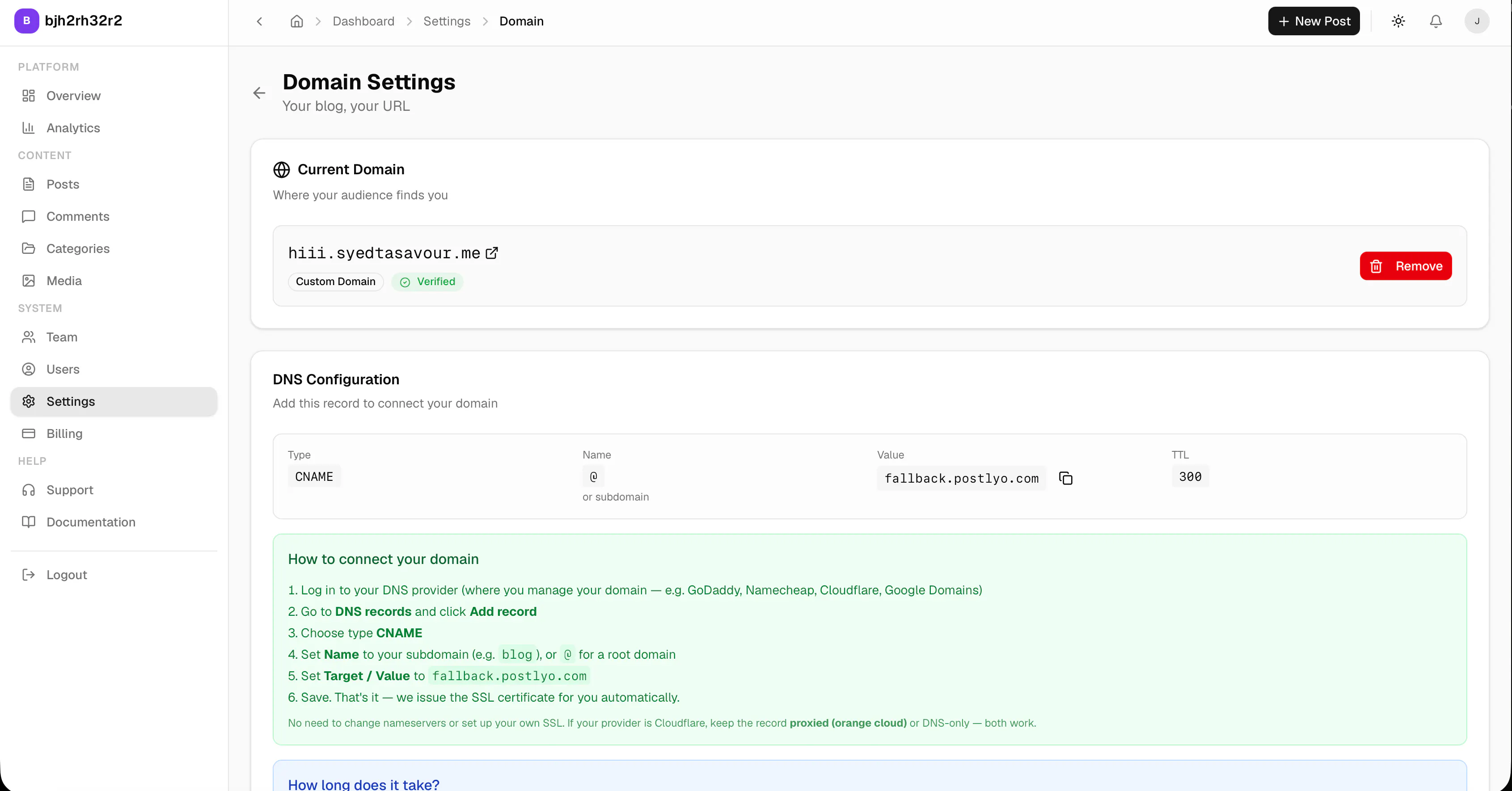Click the purple B workspace logo
This screenshot has height=791, width=1512.
coord(26,21)
